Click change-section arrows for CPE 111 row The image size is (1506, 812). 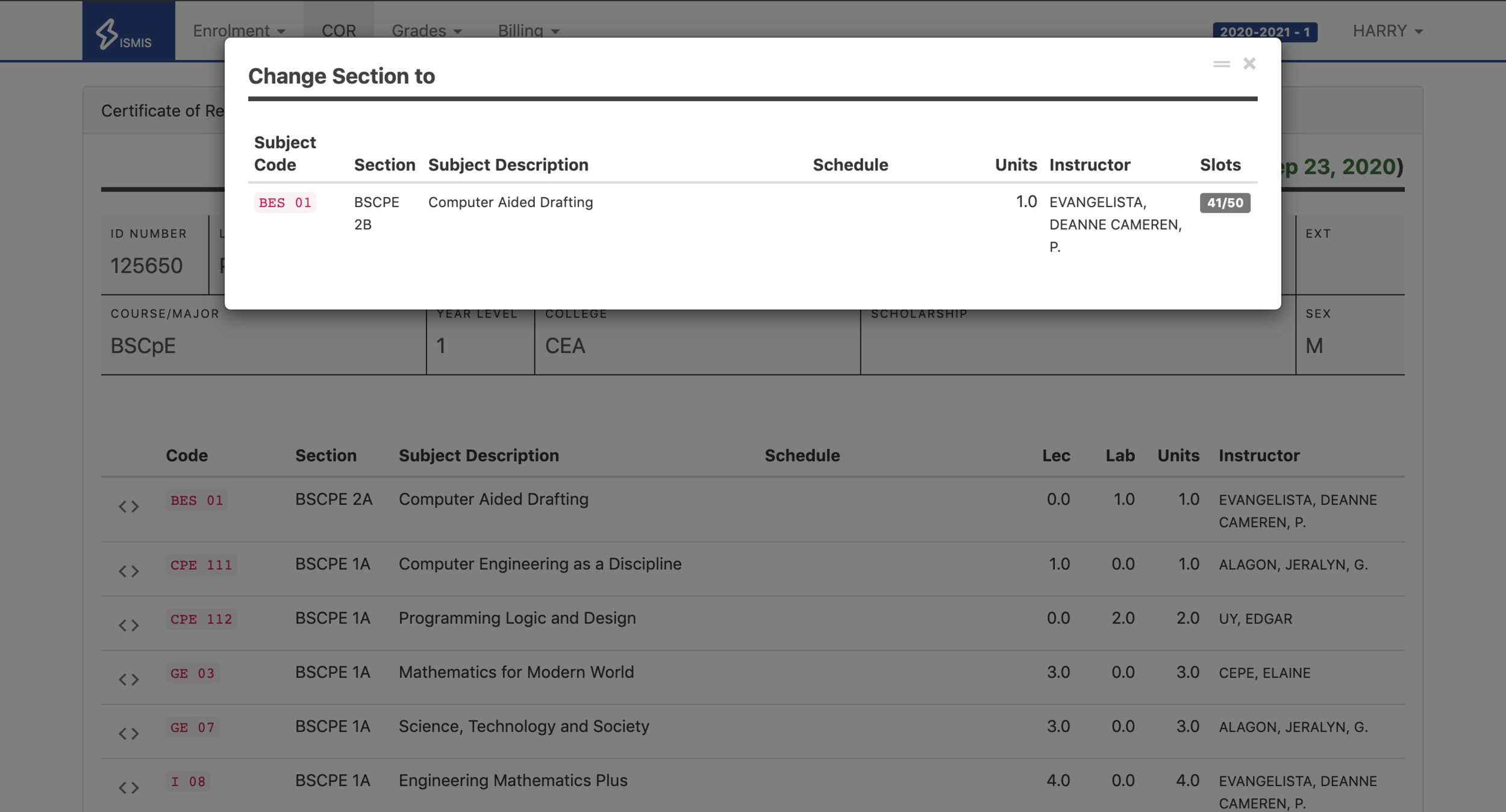[x=128, y=571]
